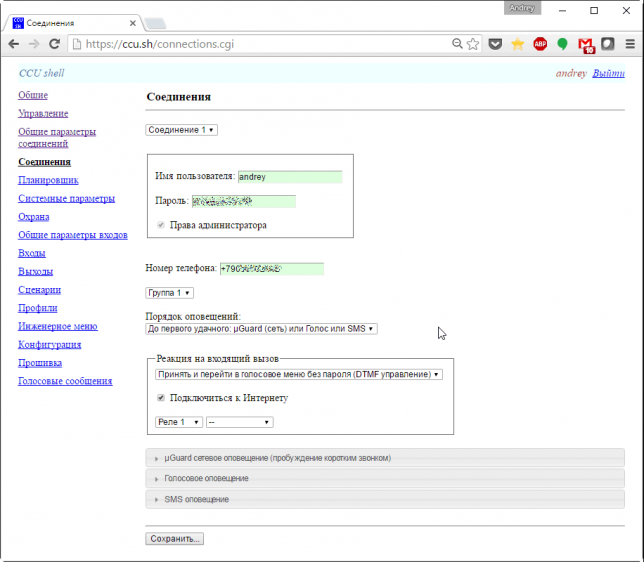This screenshot has height=562, width=644.
Task: Open Профили in the sidebar
Action: [38, 308]
